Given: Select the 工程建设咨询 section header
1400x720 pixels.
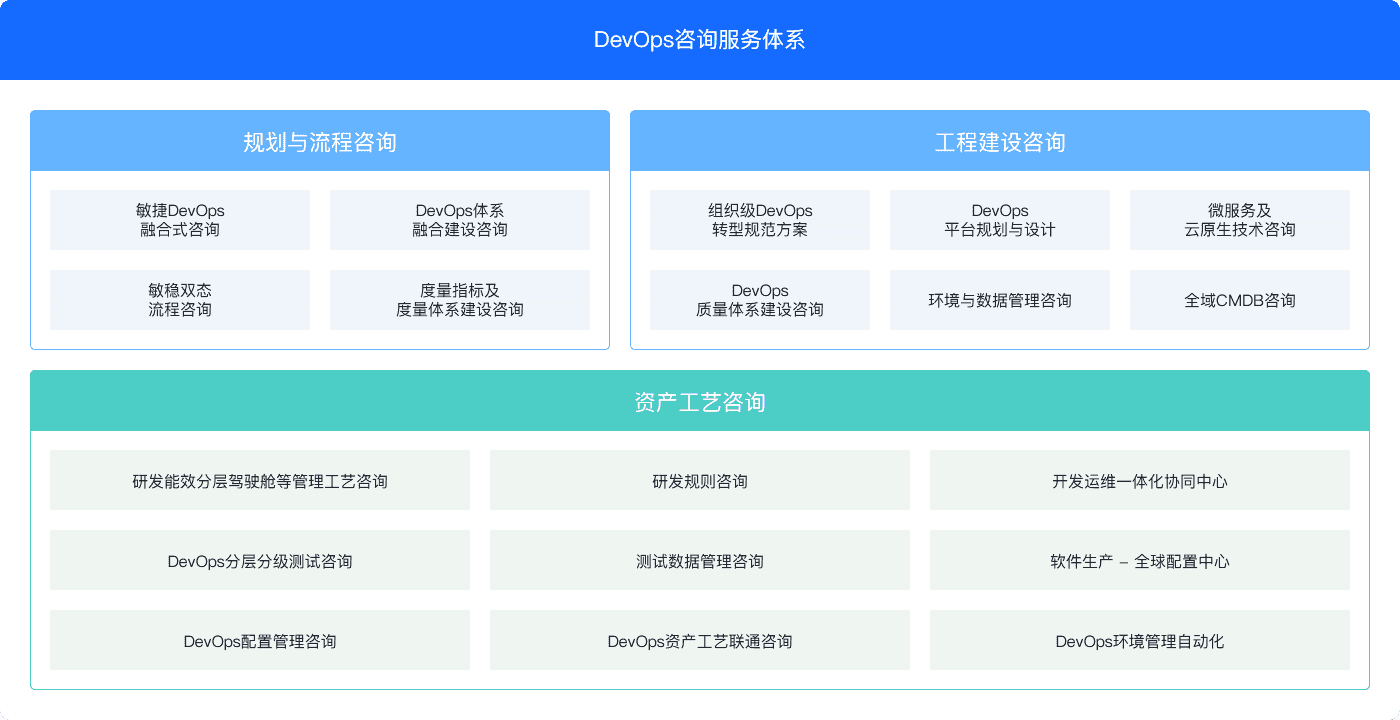Looking at the screenshot, I should (1000, 140).
